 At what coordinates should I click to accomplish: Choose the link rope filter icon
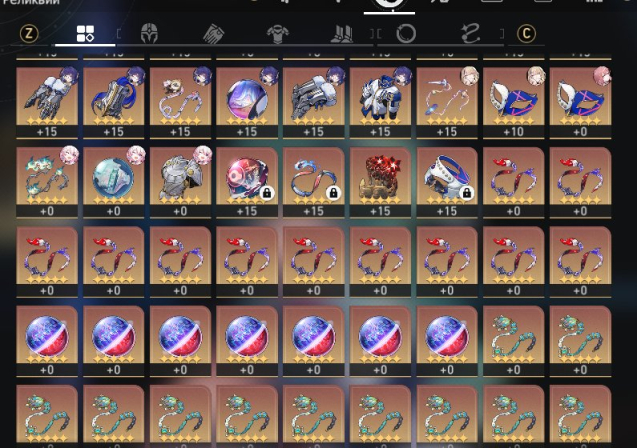pos(471,33)
